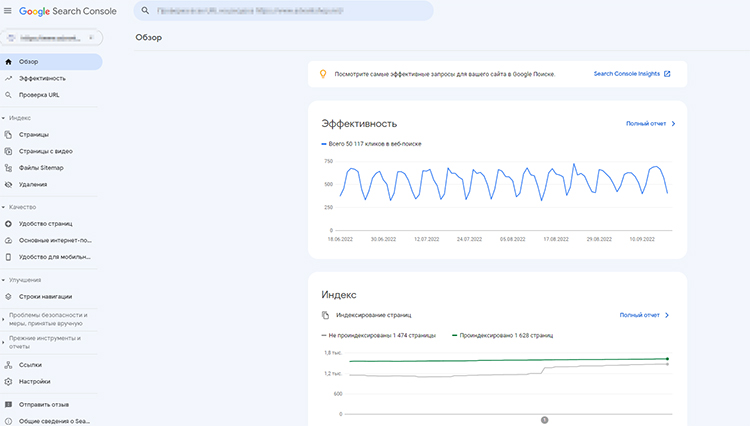The height and width of the screenshot is (426, 750).
Task: Open Эффективность in the sidebar
Action: point(42,78)
